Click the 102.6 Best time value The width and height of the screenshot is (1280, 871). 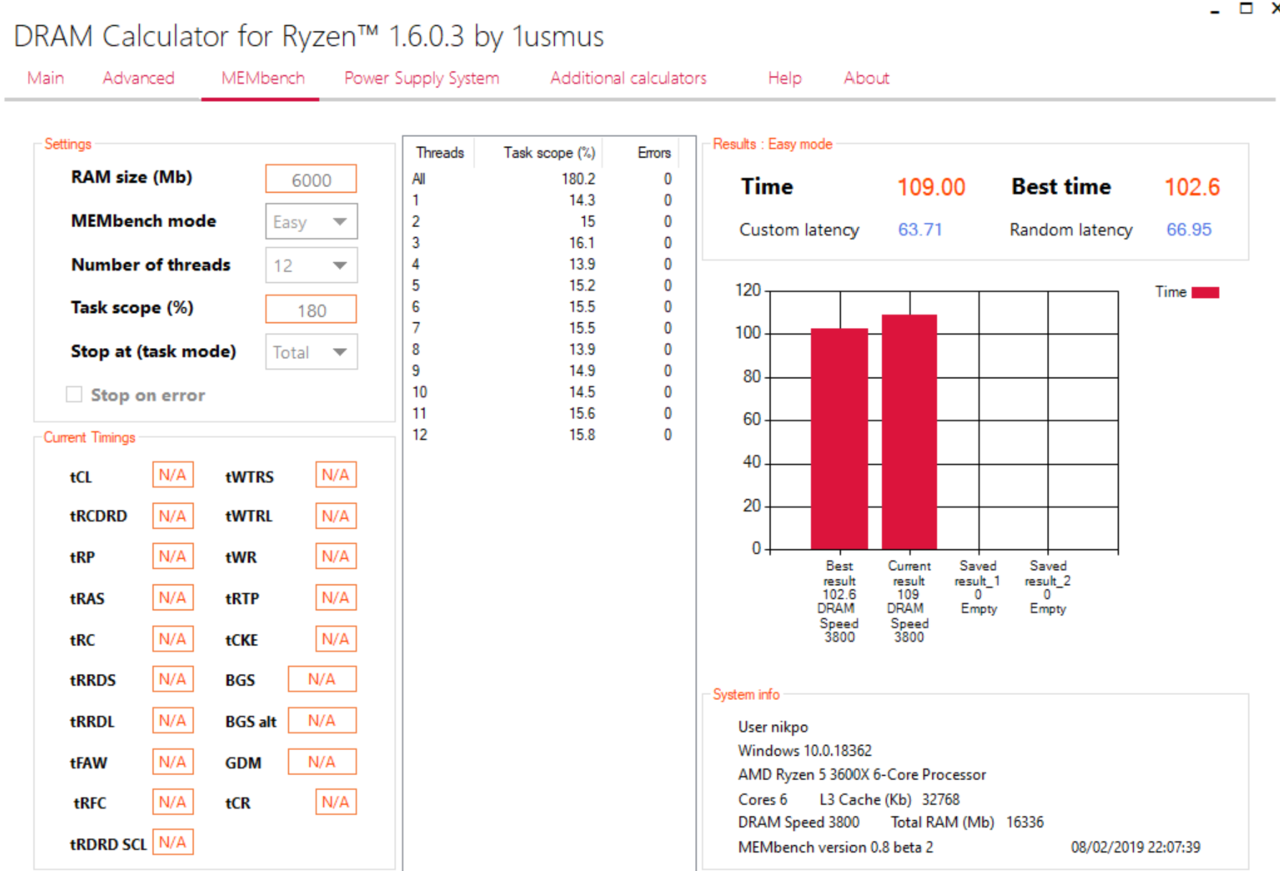coord(1192,187)
